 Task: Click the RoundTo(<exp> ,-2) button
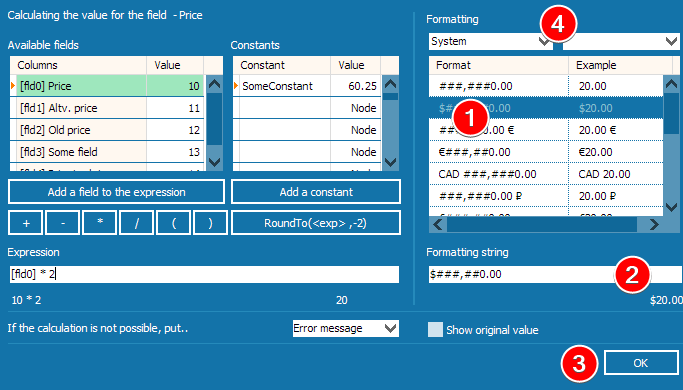(x=316, y=223)
